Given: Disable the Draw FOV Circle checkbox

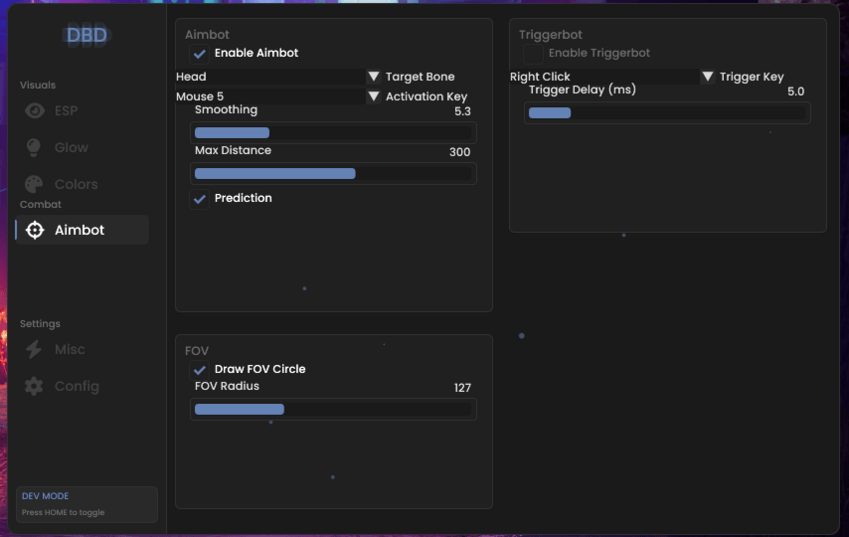Looking at the screenshot, I should [199, 370].
